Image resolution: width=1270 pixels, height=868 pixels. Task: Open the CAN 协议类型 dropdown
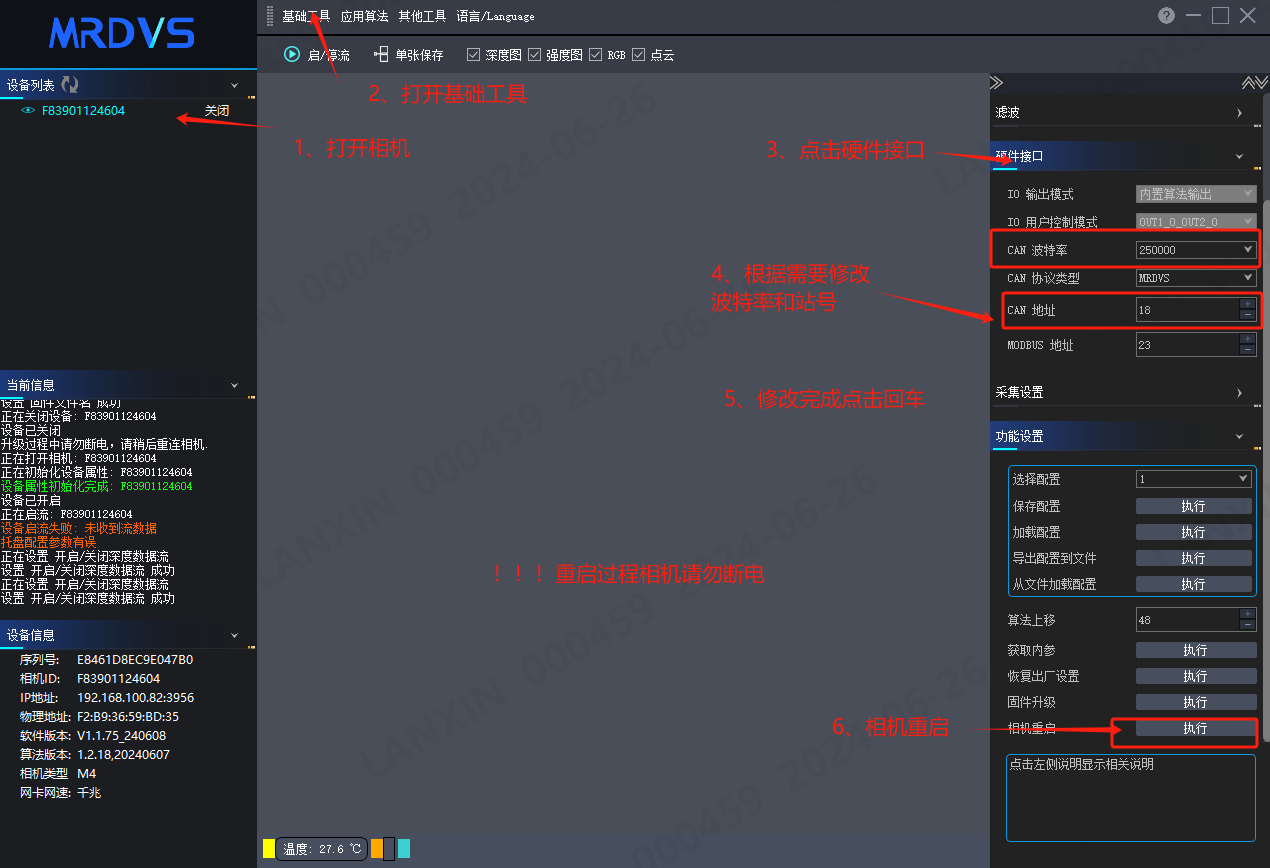tap(1196, 277)
